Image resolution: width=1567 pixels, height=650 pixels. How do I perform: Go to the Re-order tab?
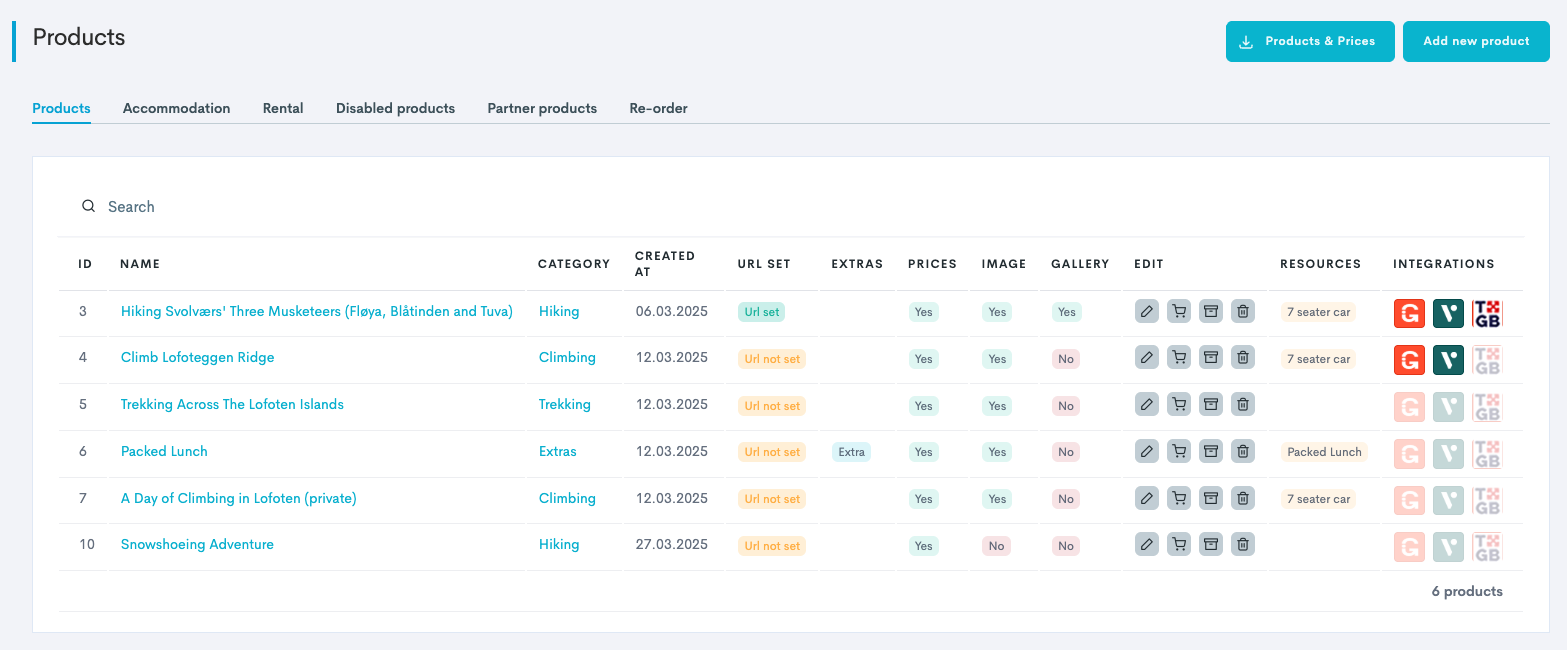[x=658, y=108]
